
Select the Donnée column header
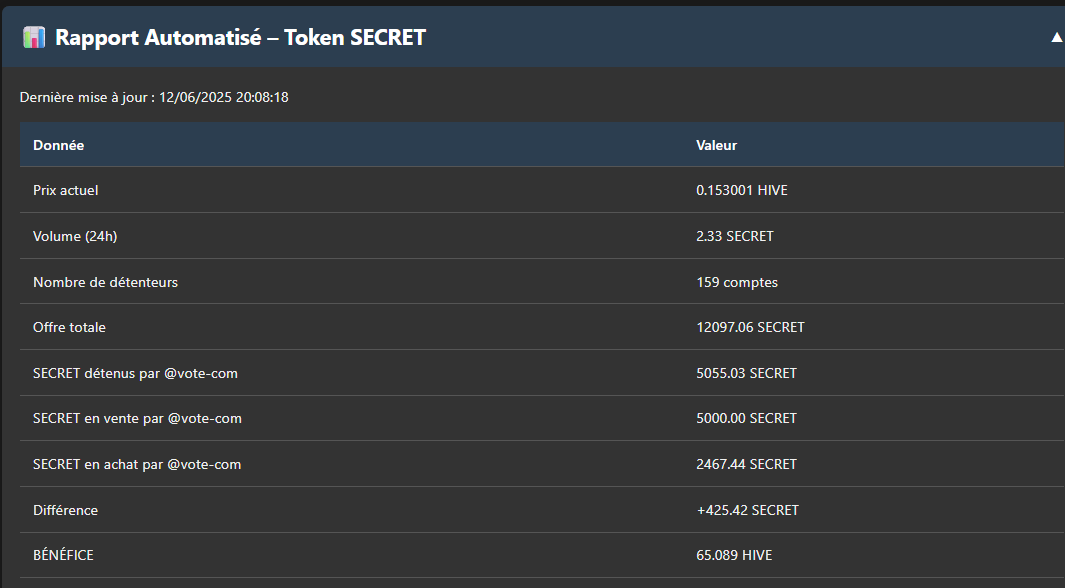click(x=58, y=145)
